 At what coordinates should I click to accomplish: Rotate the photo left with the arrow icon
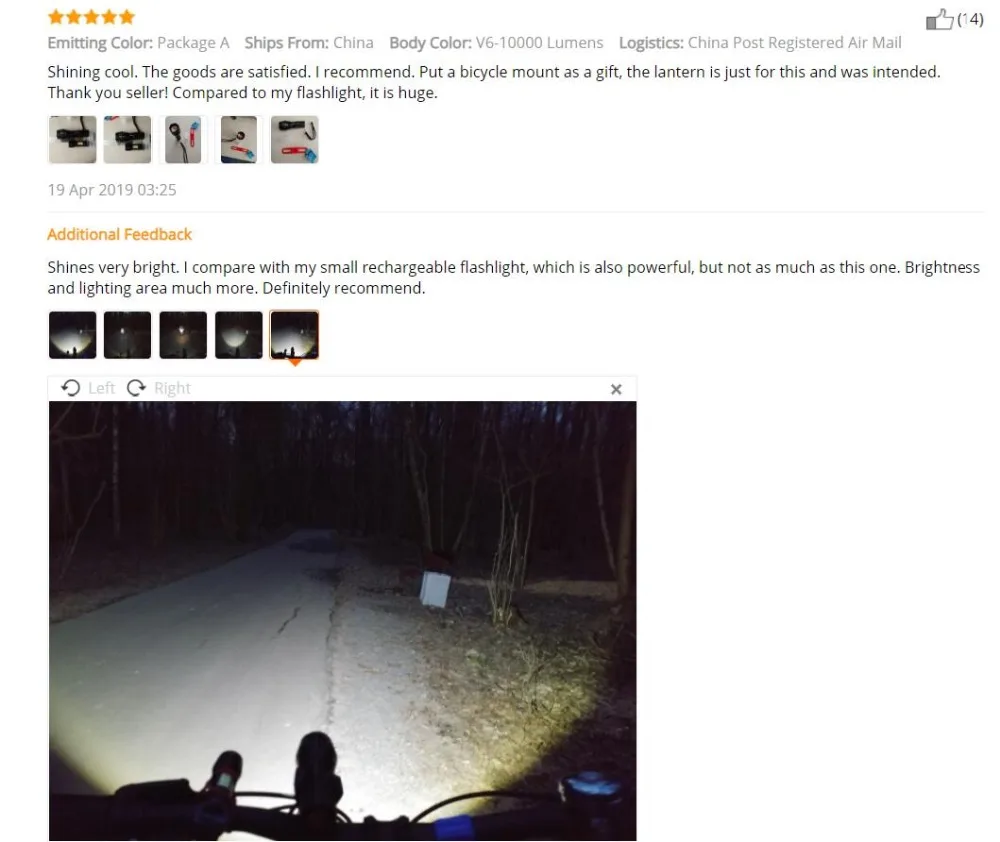(70, 388)
